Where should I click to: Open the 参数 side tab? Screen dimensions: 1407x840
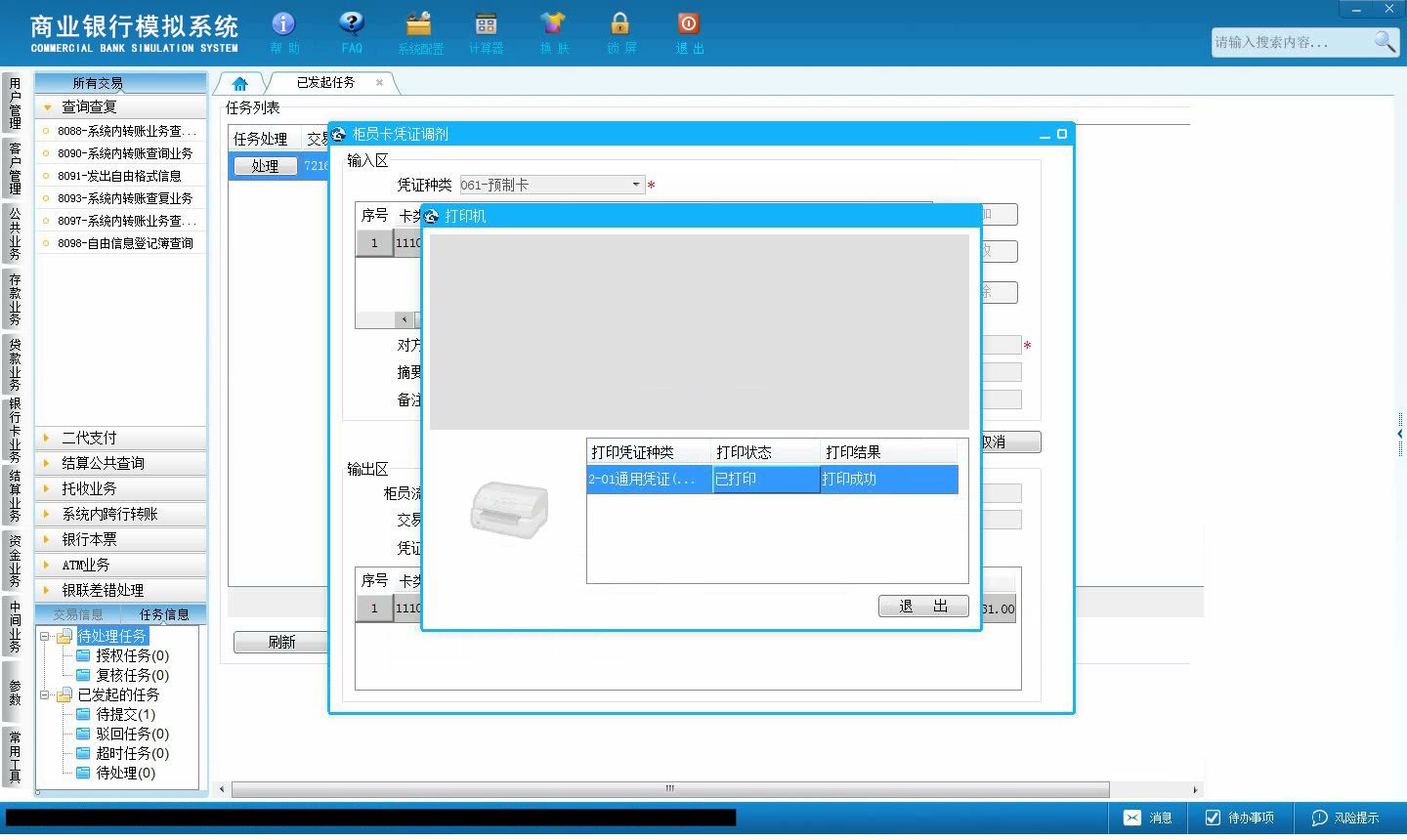[14, 692]
